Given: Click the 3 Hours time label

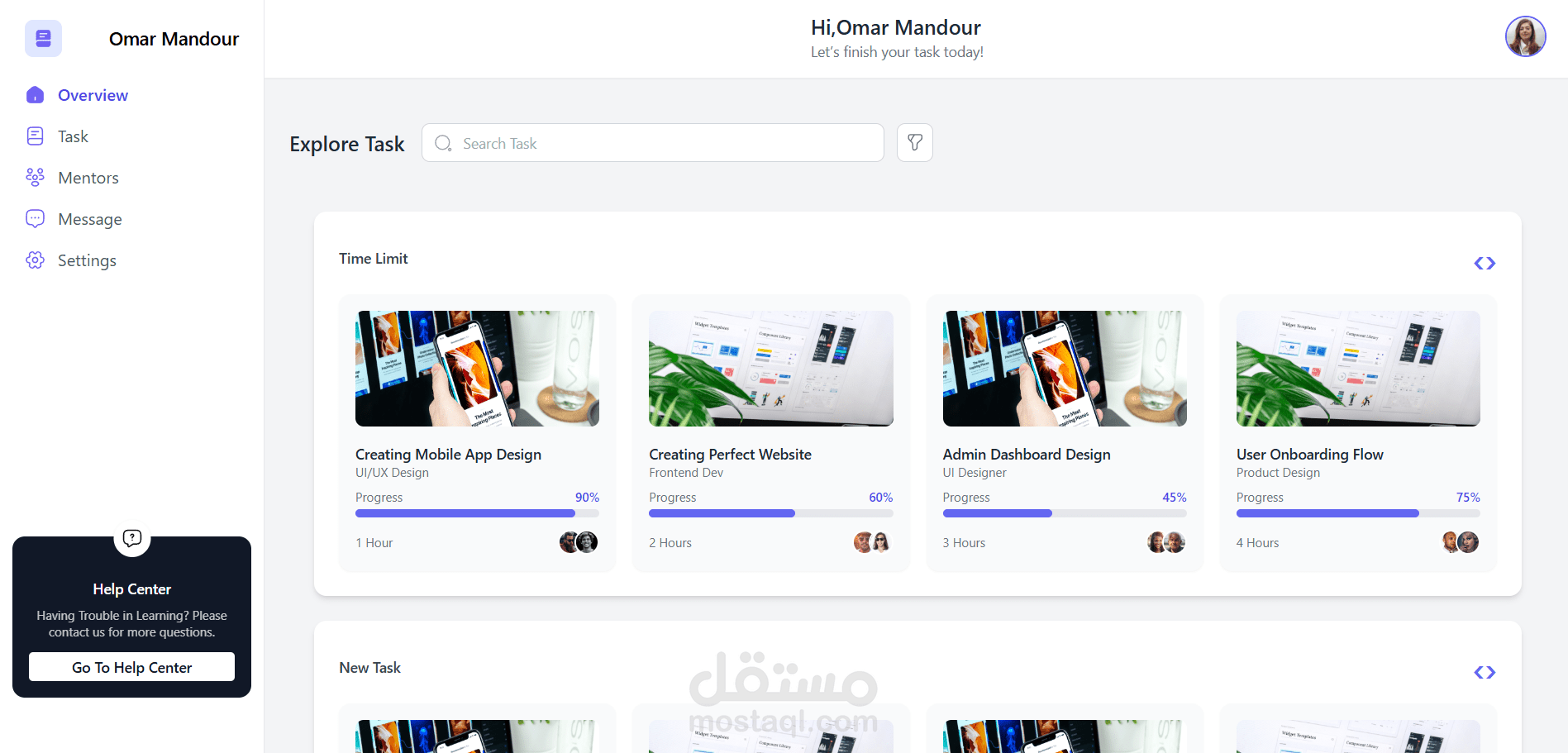Looking at the screenshot, I should coord(964,543).
